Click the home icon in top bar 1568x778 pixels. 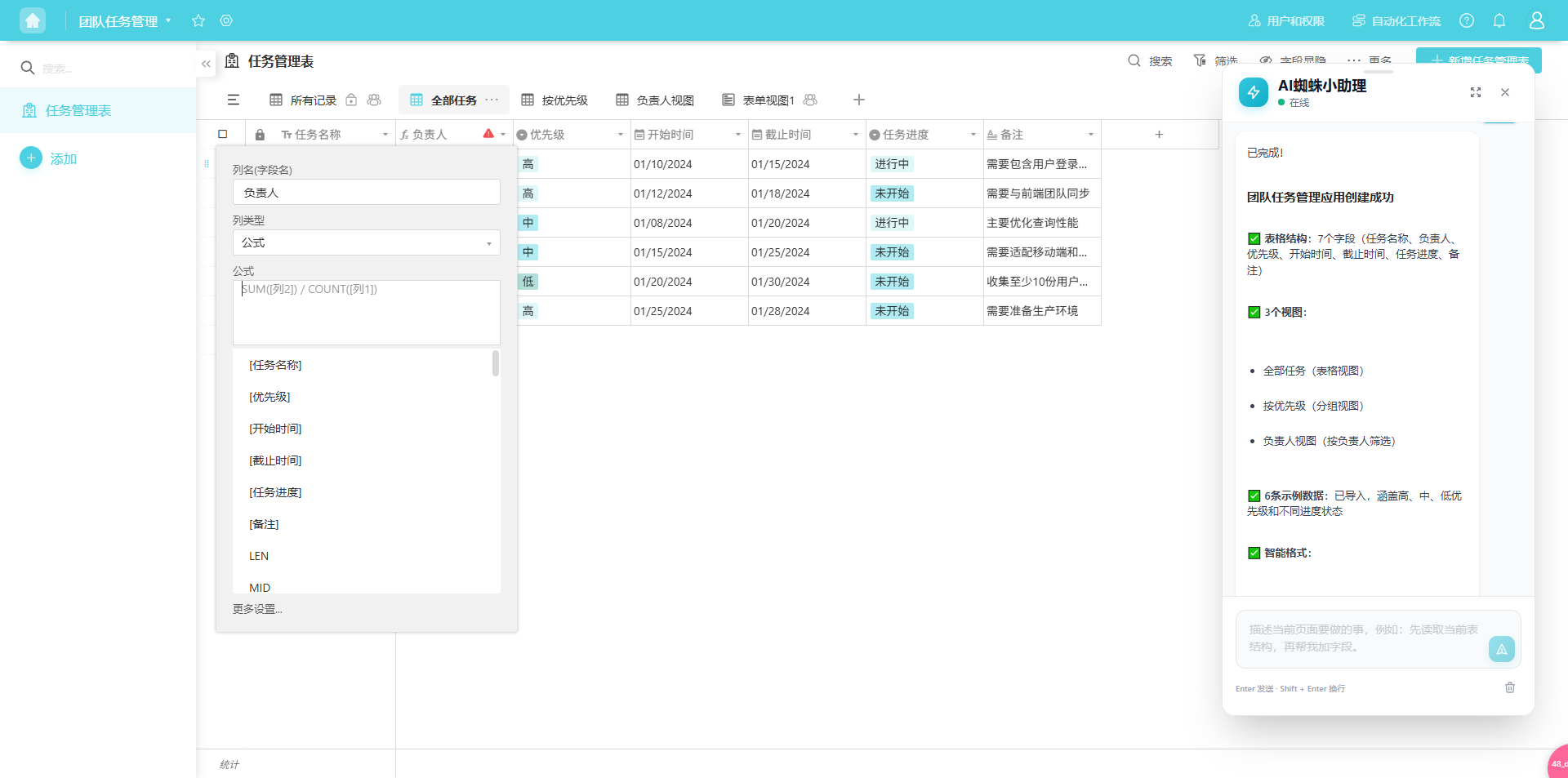(33, 20)
